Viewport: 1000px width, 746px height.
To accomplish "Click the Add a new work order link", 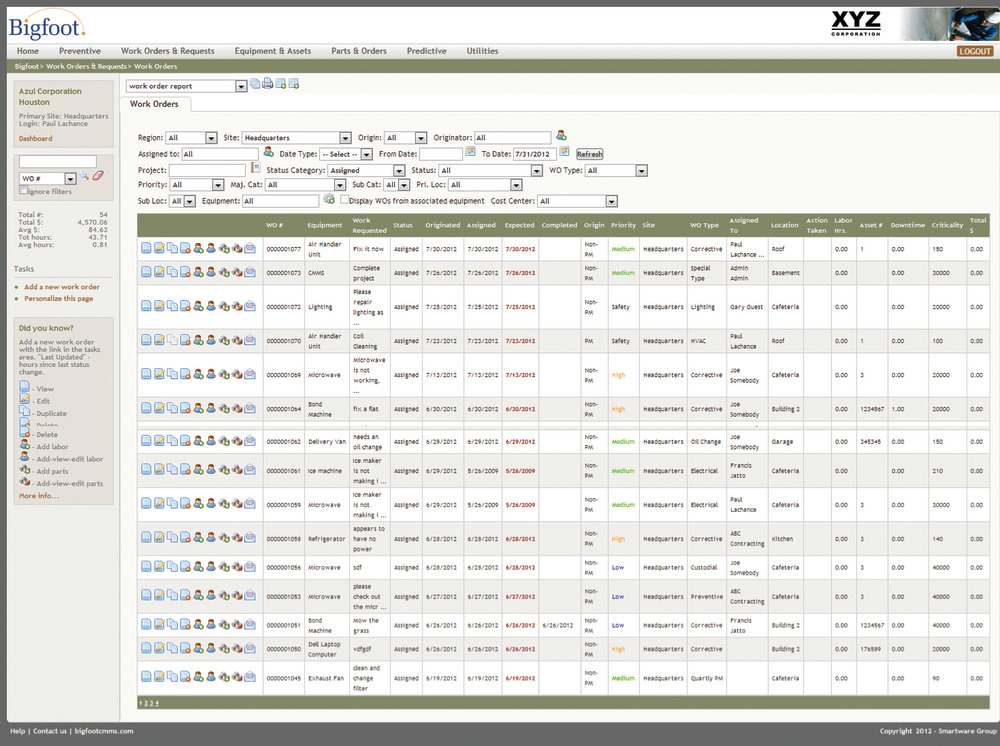I will coord(62,287).
